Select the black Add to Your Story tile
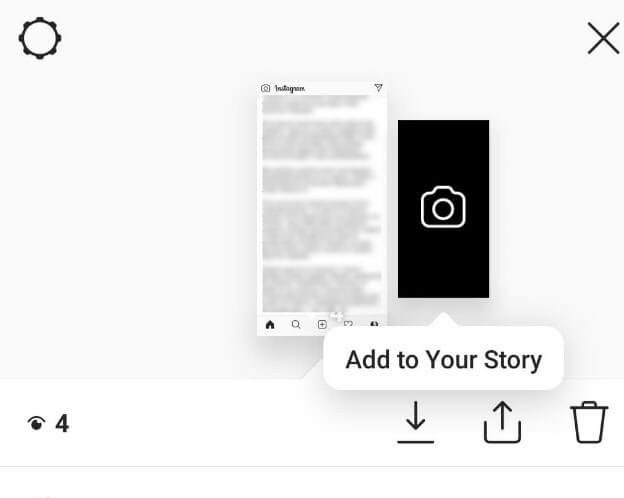Image resolution: width=624 pixels, height=498 pixels. [443, 209]
